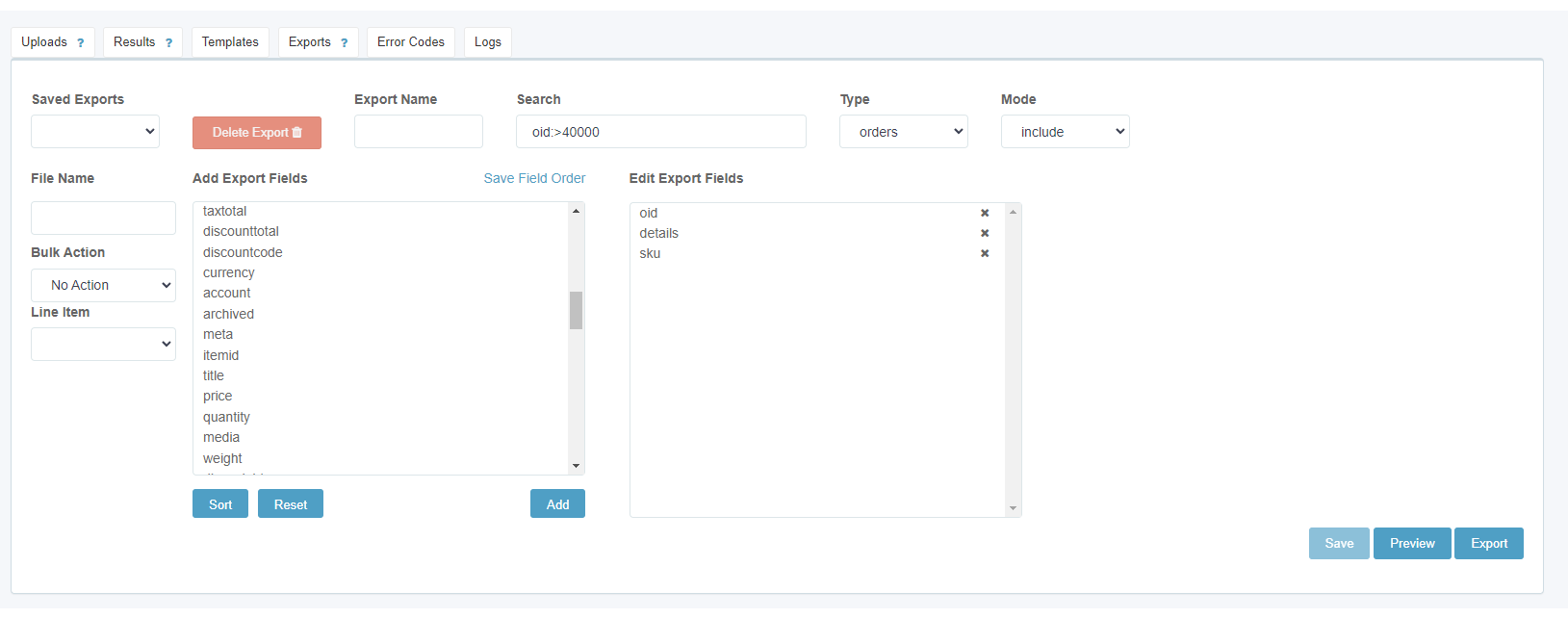Remove the oid export field
Viewport: 1568px width, 618px height.
(985, 213)
